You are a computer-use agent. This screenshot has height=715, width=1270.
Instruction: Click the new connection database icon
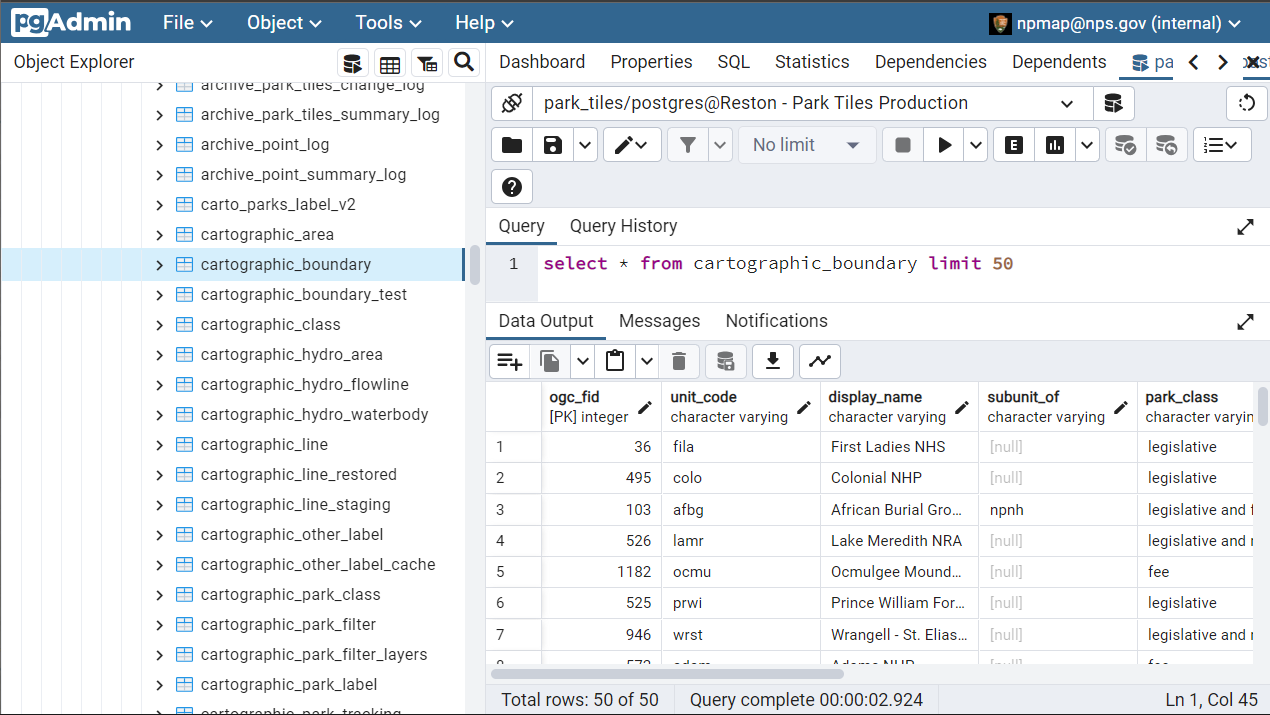point(1113,103)
